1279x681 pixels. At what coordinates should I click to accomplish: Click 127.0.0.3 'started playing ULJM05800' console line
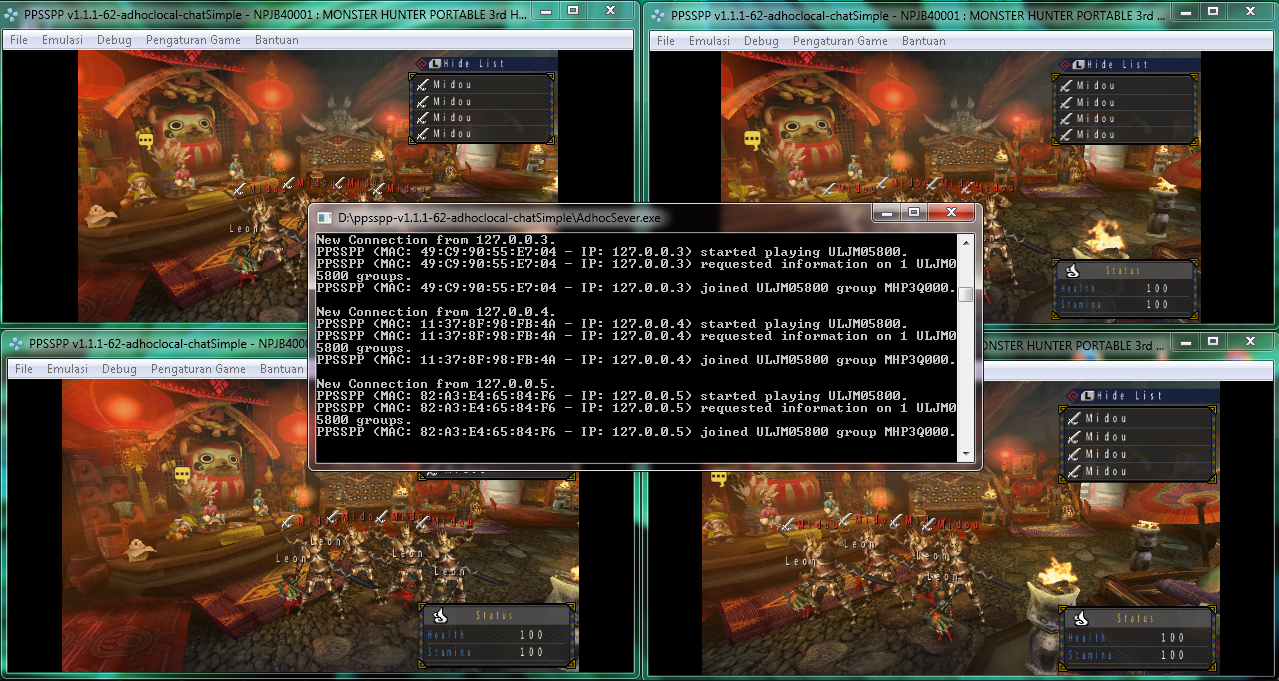[612, 252]
